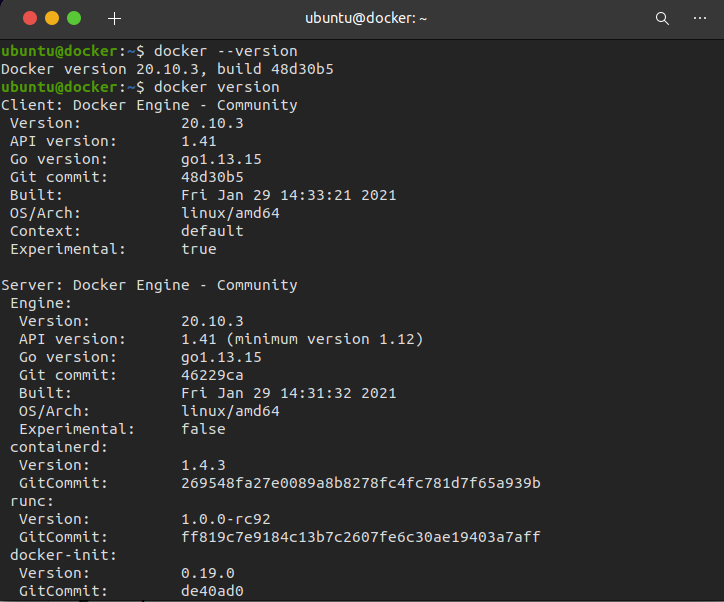
Task: Click the second command 'docker version'
Action: (217, 87)
